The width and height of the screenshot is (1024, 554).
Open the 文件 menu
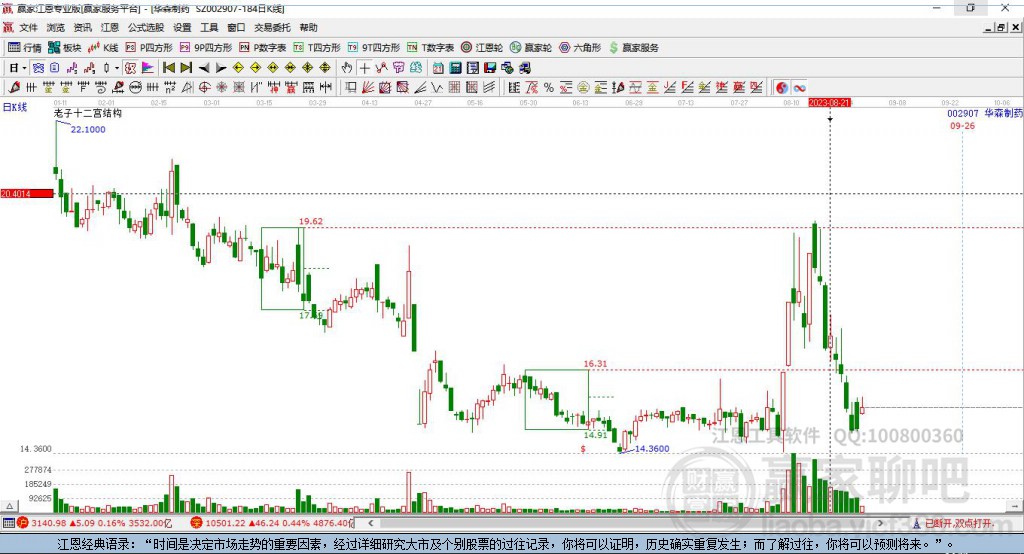coord(28,27)
